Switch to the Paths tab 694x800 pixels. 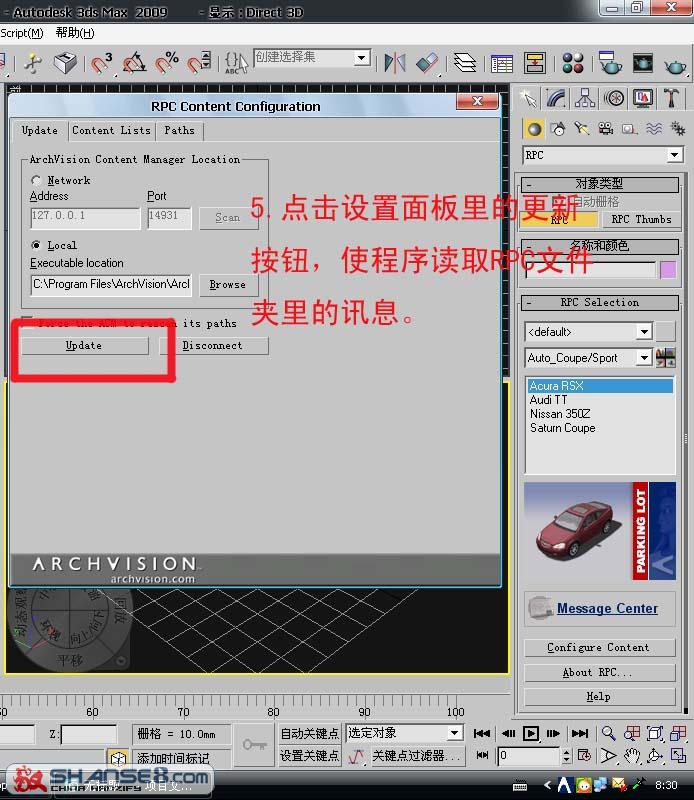click(179, 131)
